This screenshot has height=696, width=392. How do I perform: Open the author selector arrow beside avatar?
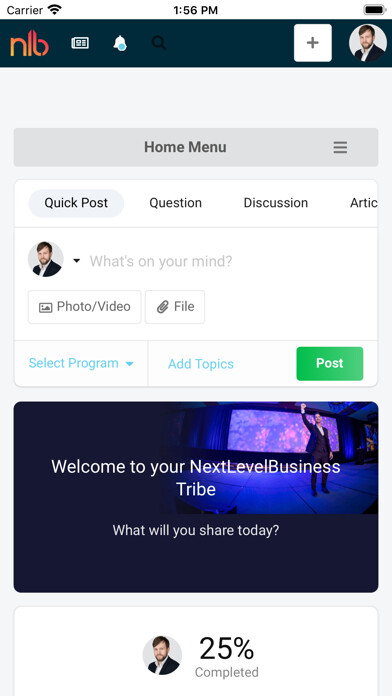(x=76, y=261)
